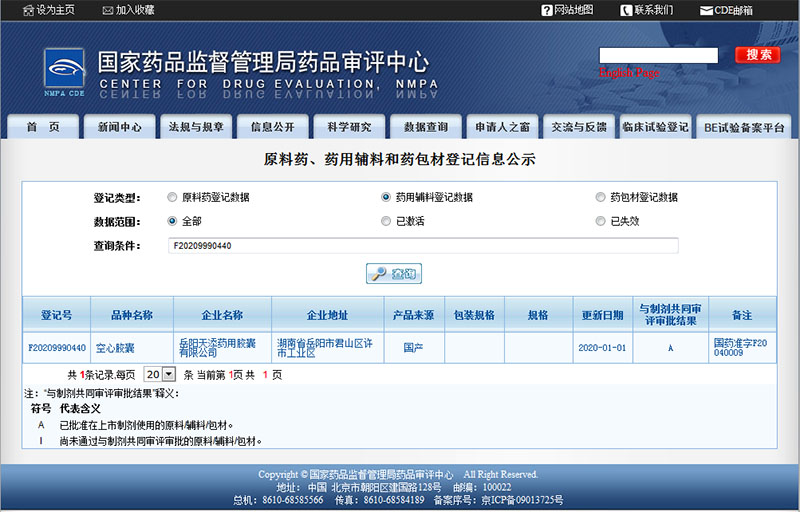Screen dimensions: 800x512
Task: Click the 查询 query button
Action: pos(394,274)
